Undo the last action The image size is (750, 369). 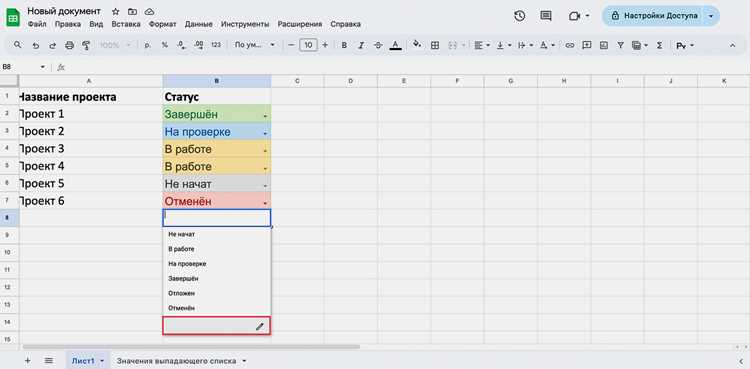(x=35, y=45)
